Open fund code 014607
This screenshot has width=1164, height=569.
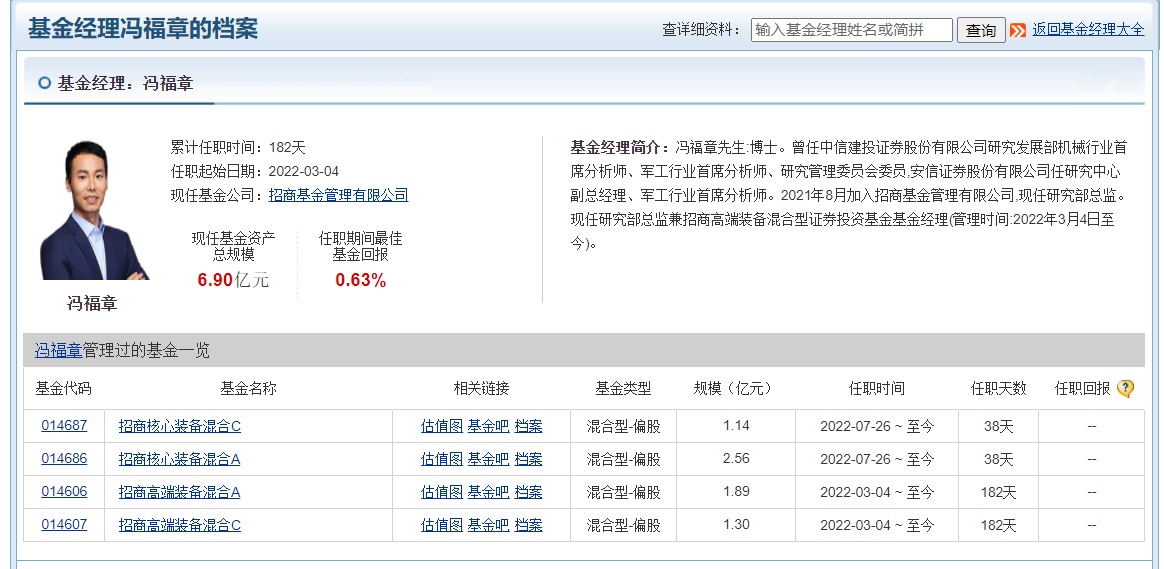coord(64,525)
